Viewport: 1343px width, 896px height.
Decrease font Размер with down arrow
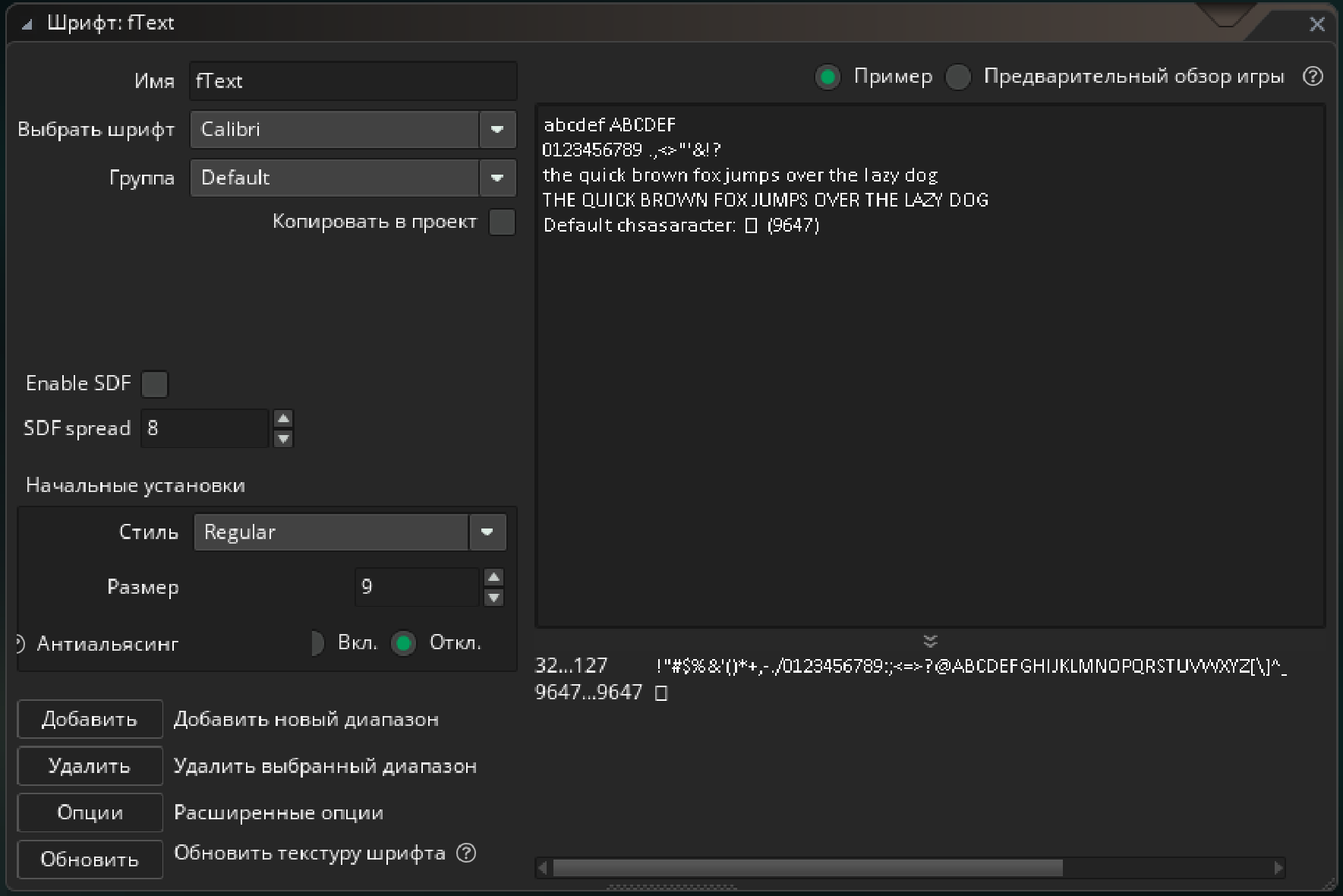pos(493,598)
